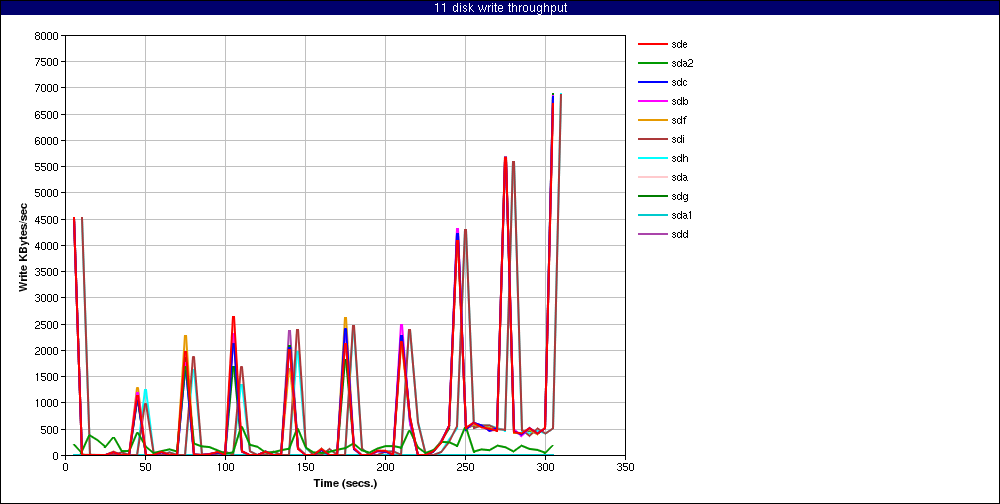Select the sda1 legend label
The height and width of the screenshot is (504, 1000).
682,216
